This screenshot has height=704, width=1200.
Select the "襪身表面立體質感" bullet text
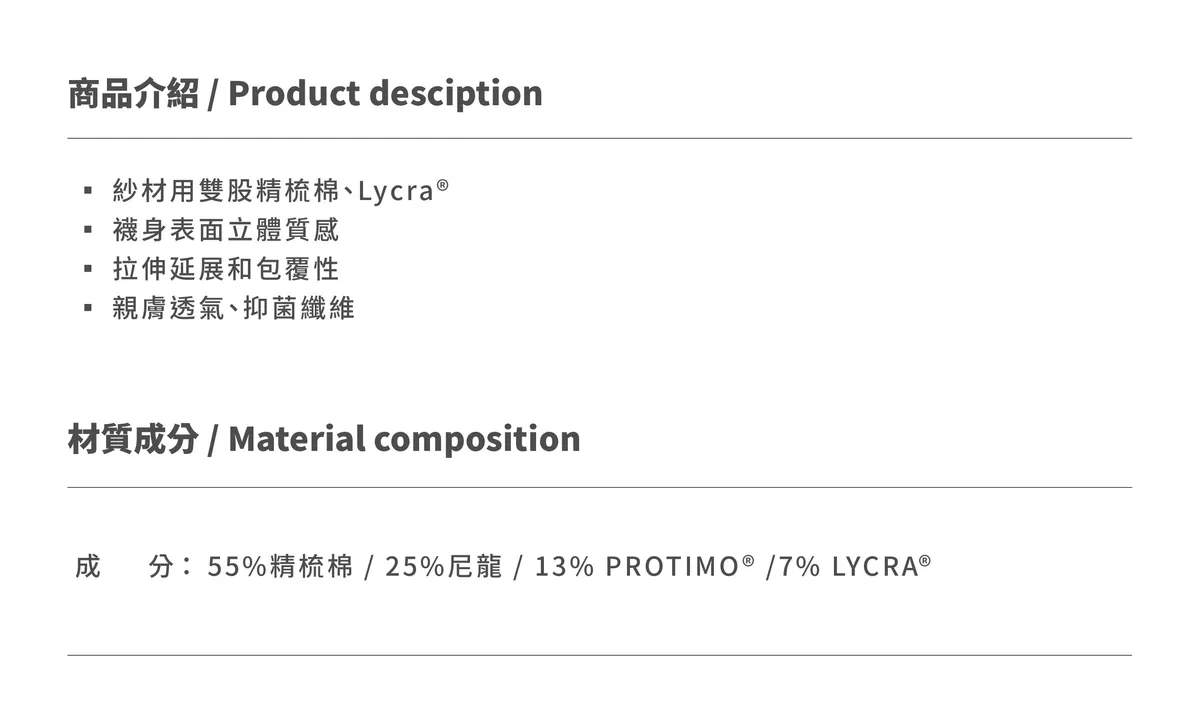(x=226, y=230)
